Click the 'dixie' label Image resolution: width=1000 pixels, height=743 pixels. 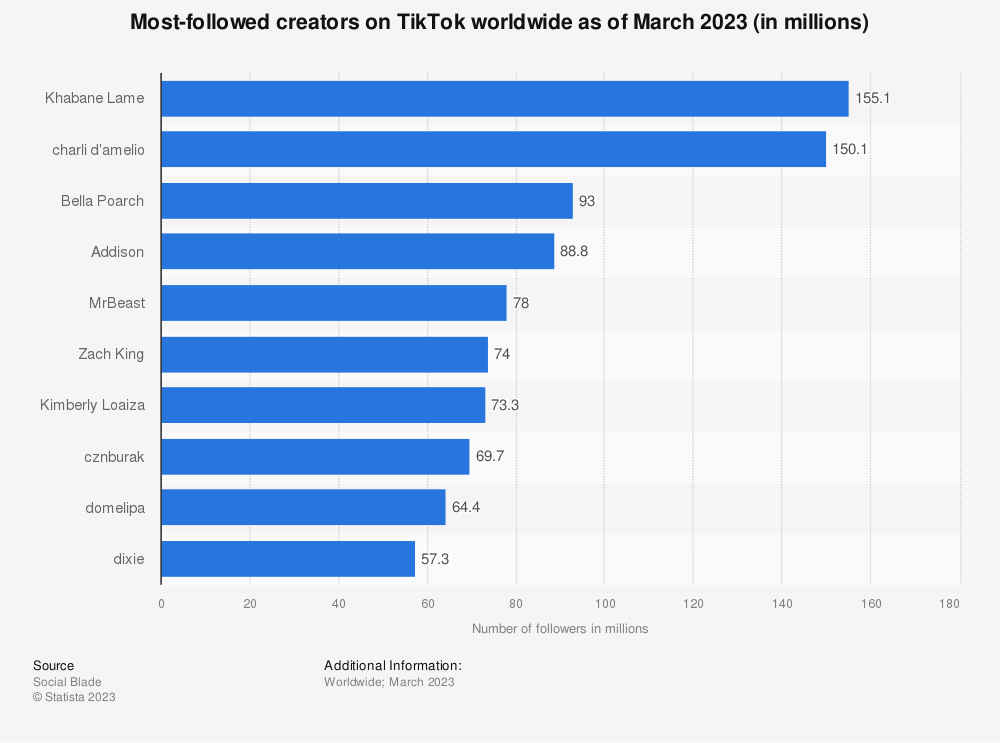[x=129, y=559]
